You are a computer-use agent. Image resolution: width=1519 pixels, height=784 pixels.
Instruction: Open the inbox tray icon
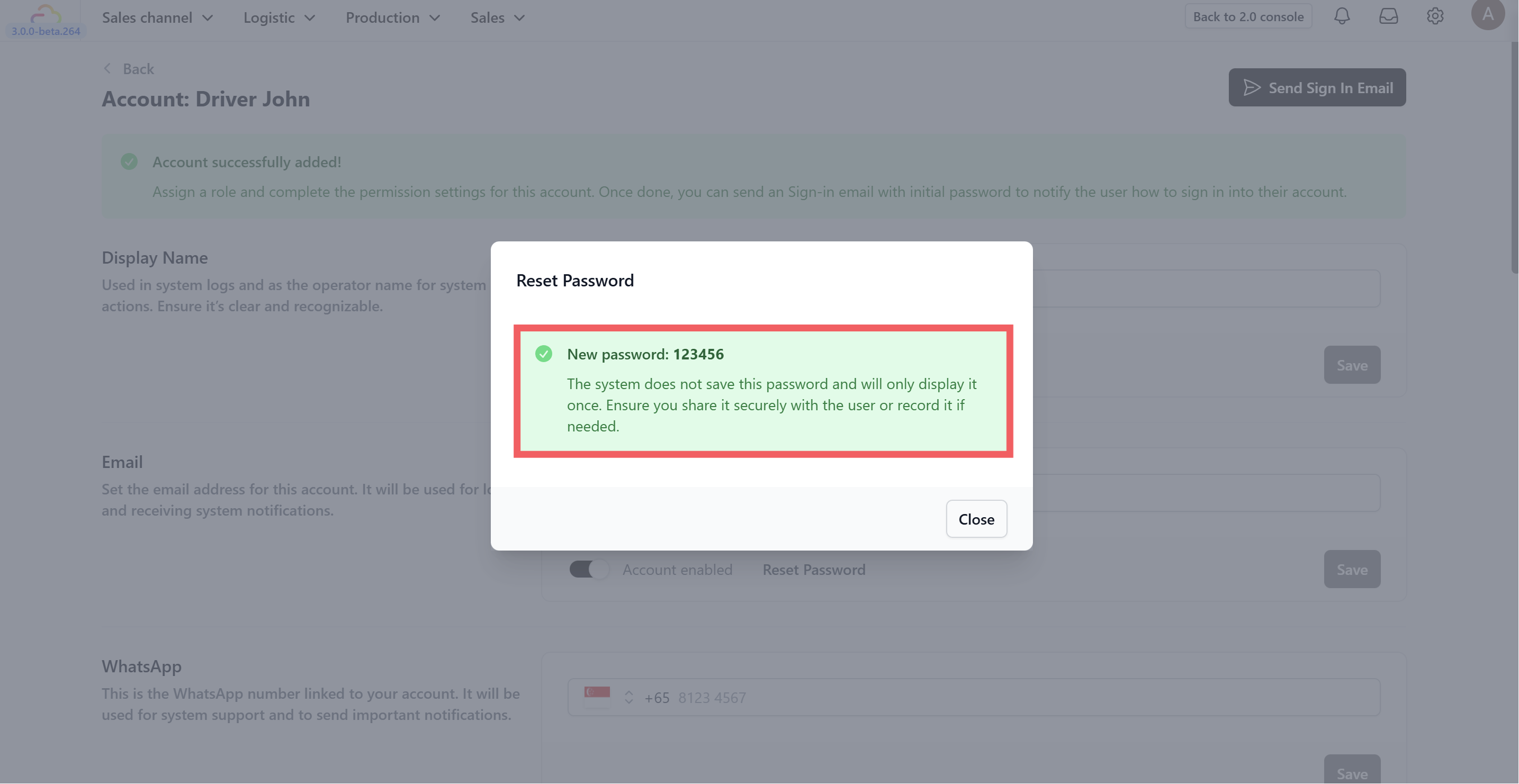pyautogui.click(x=1388, y=16)
